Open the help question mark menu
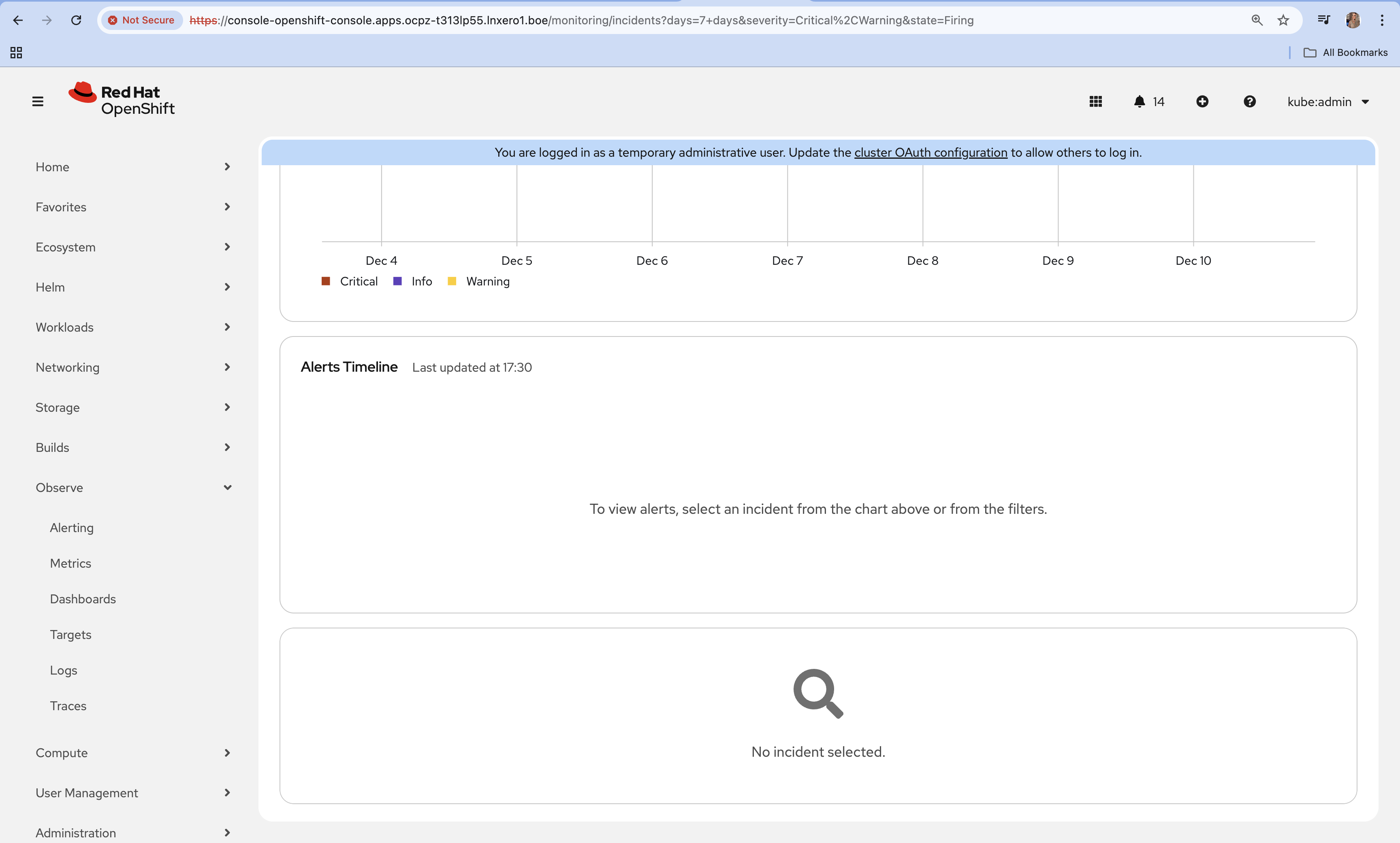 [x=1249, y=102]
